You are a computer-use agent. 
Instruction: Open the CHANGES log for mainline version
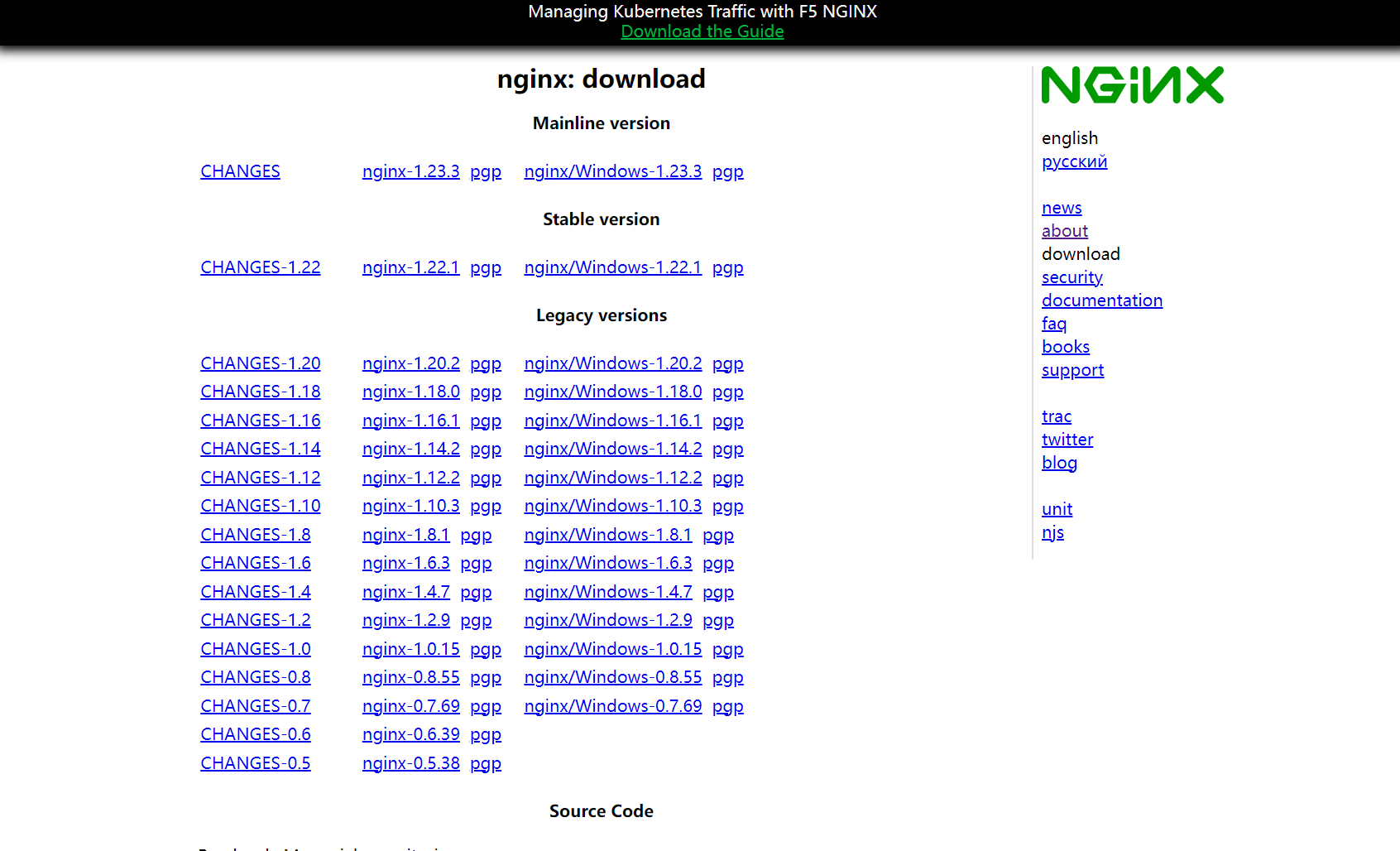pyautogui.click(x=240, y=171)
